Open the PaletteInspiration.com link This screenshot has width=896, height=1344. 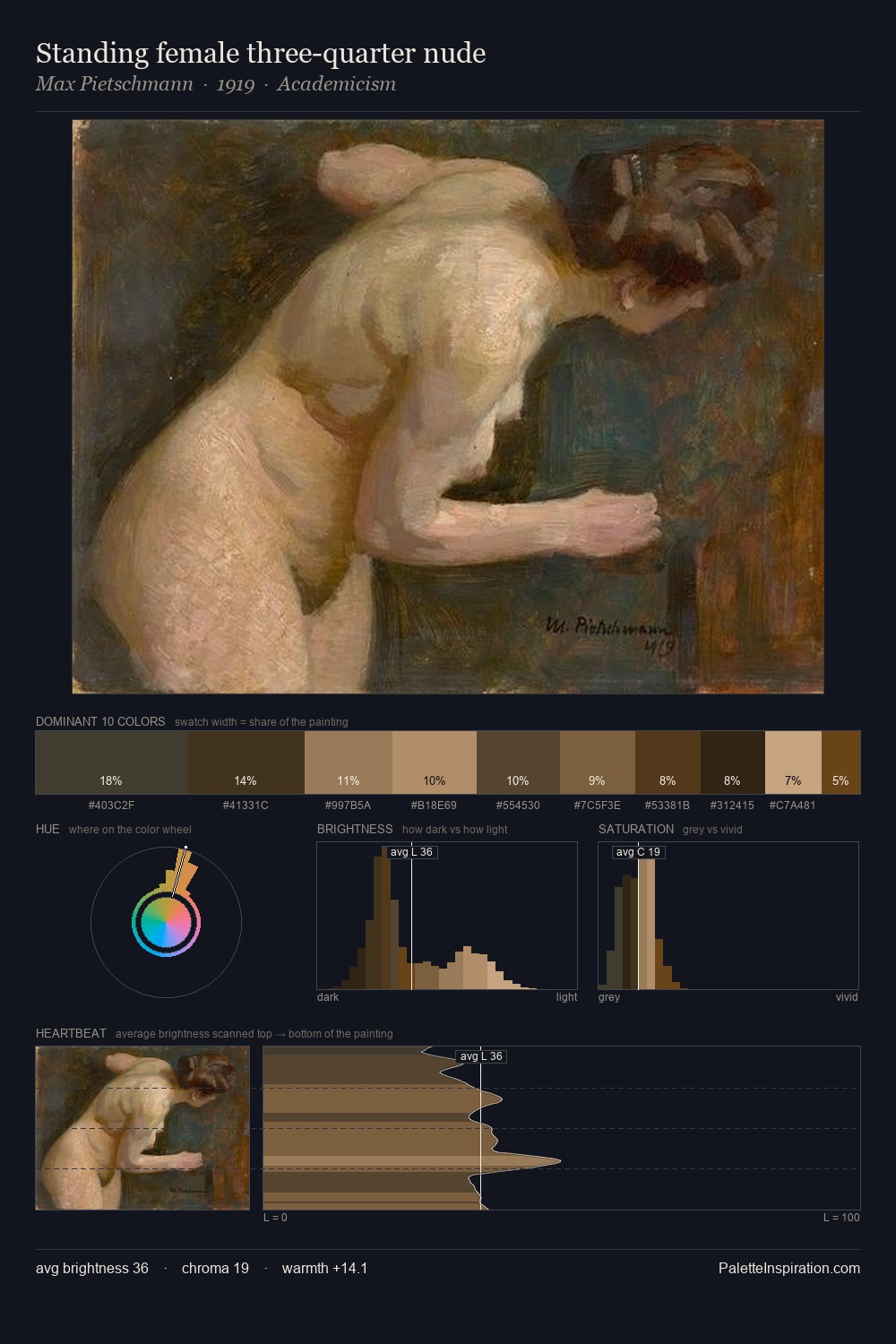pos(789,1268)
